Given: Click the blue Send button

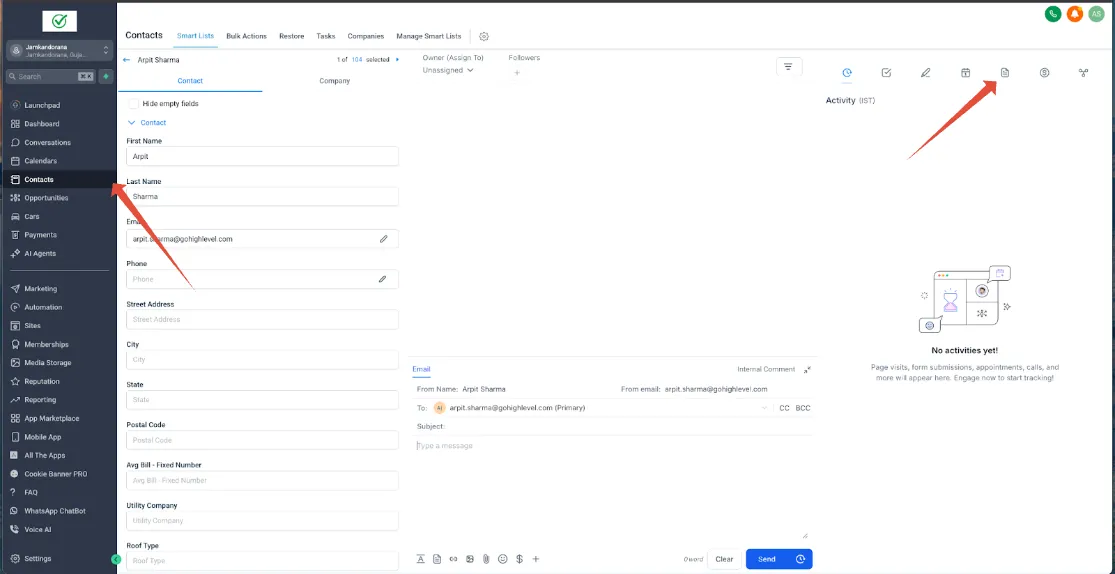Looking at the screenshot, I should [x=767, y=559].
